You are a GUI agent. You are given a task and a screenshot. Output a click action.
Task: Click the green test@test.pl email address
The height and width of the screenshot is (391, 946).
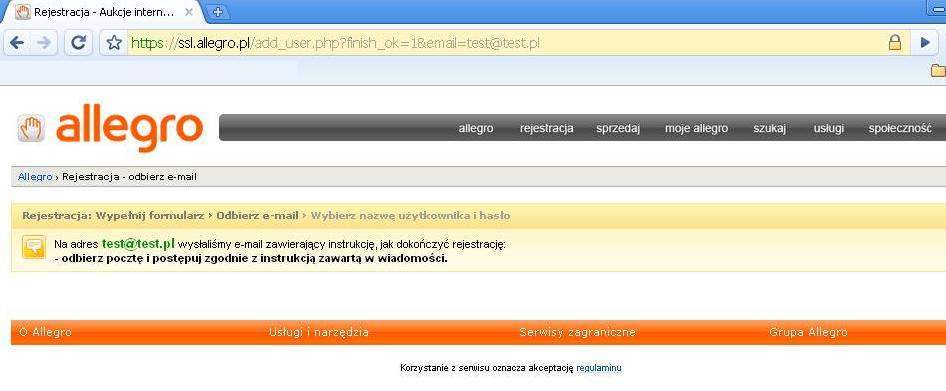pyautogui.click(x=138, y=244)
